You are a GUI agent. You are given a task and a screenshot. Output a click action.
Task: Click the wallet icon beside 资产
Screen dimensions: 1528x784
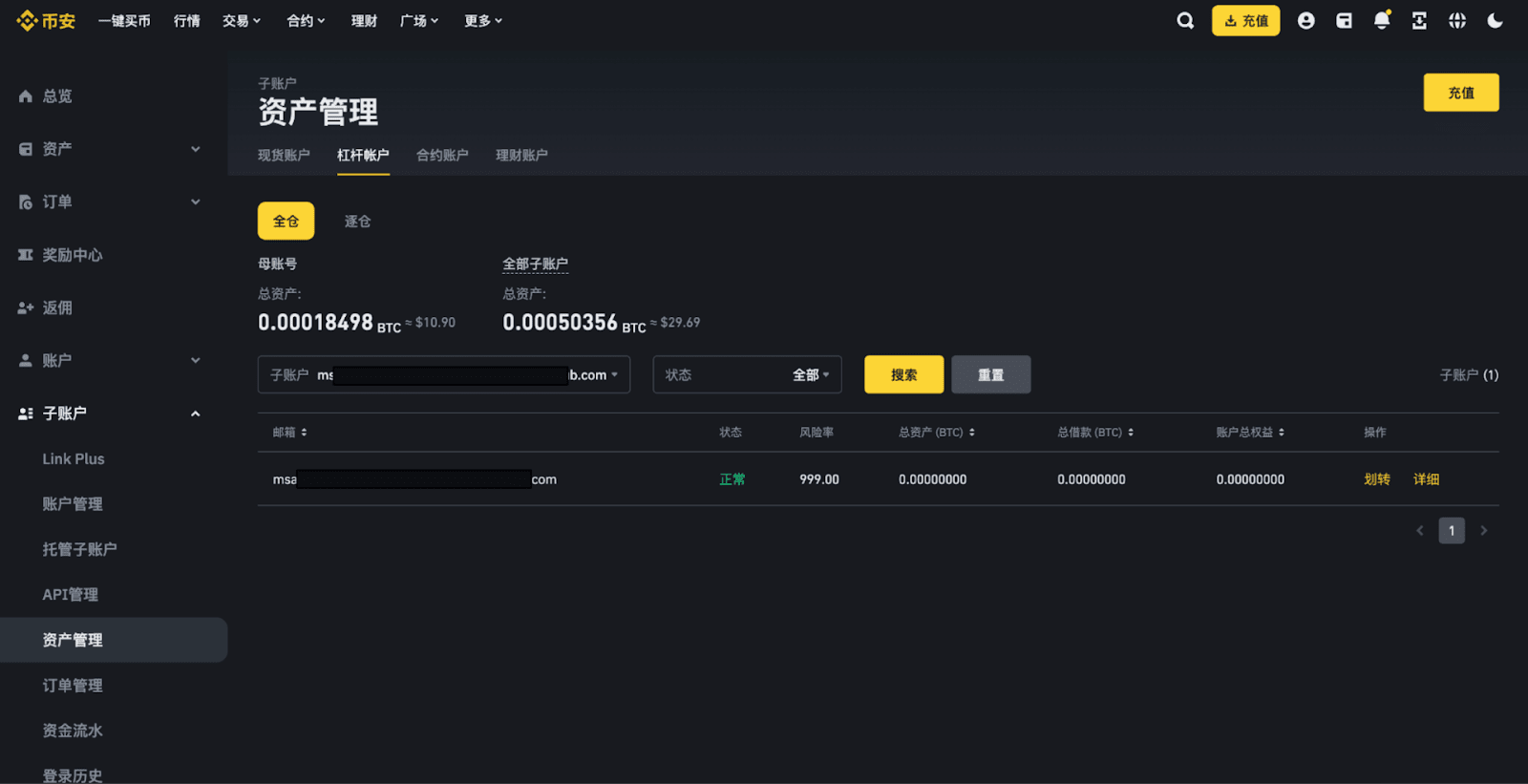(x=26, y=149)
